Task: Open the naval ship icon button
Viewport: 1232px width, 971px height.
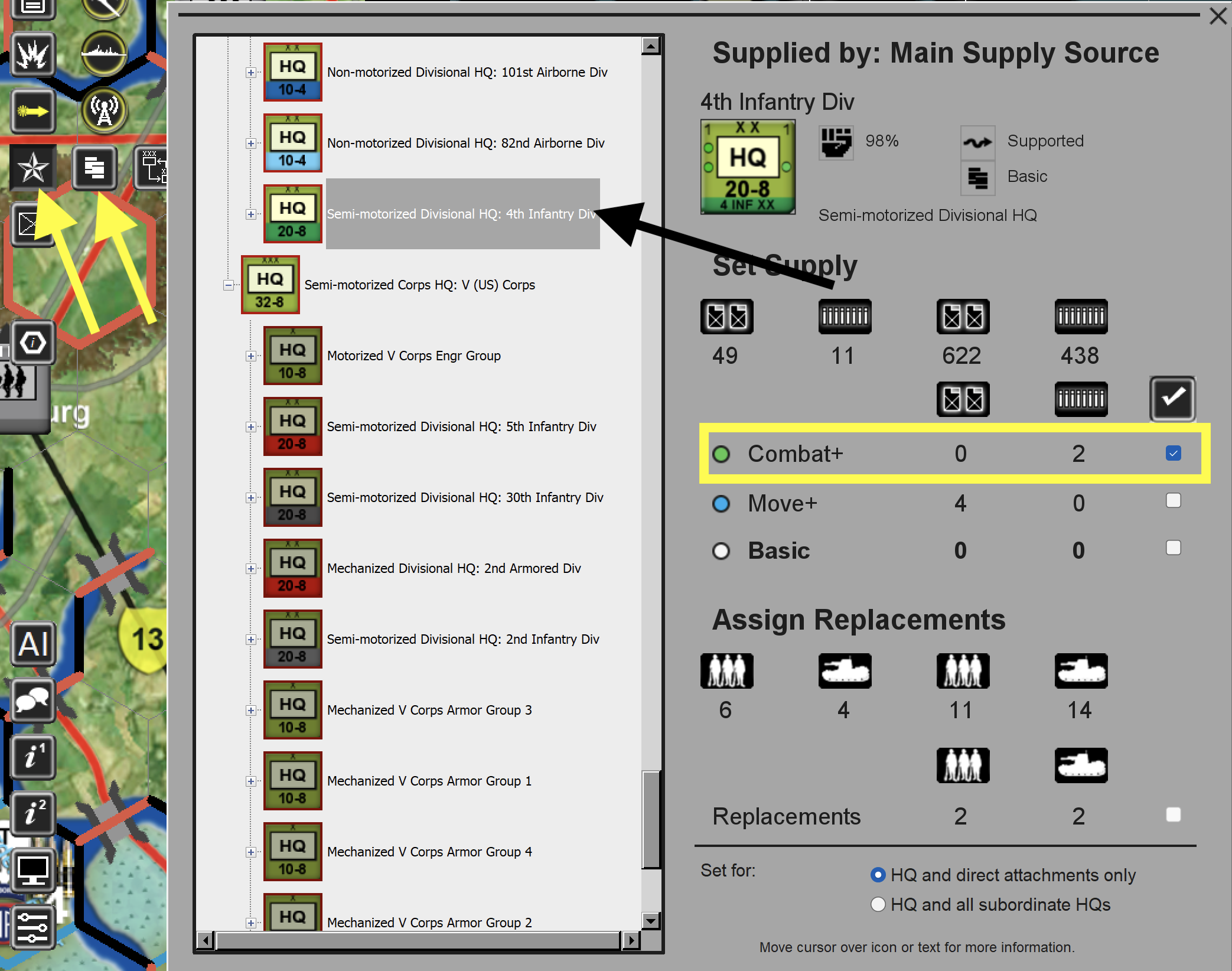Action: (104, 54)
